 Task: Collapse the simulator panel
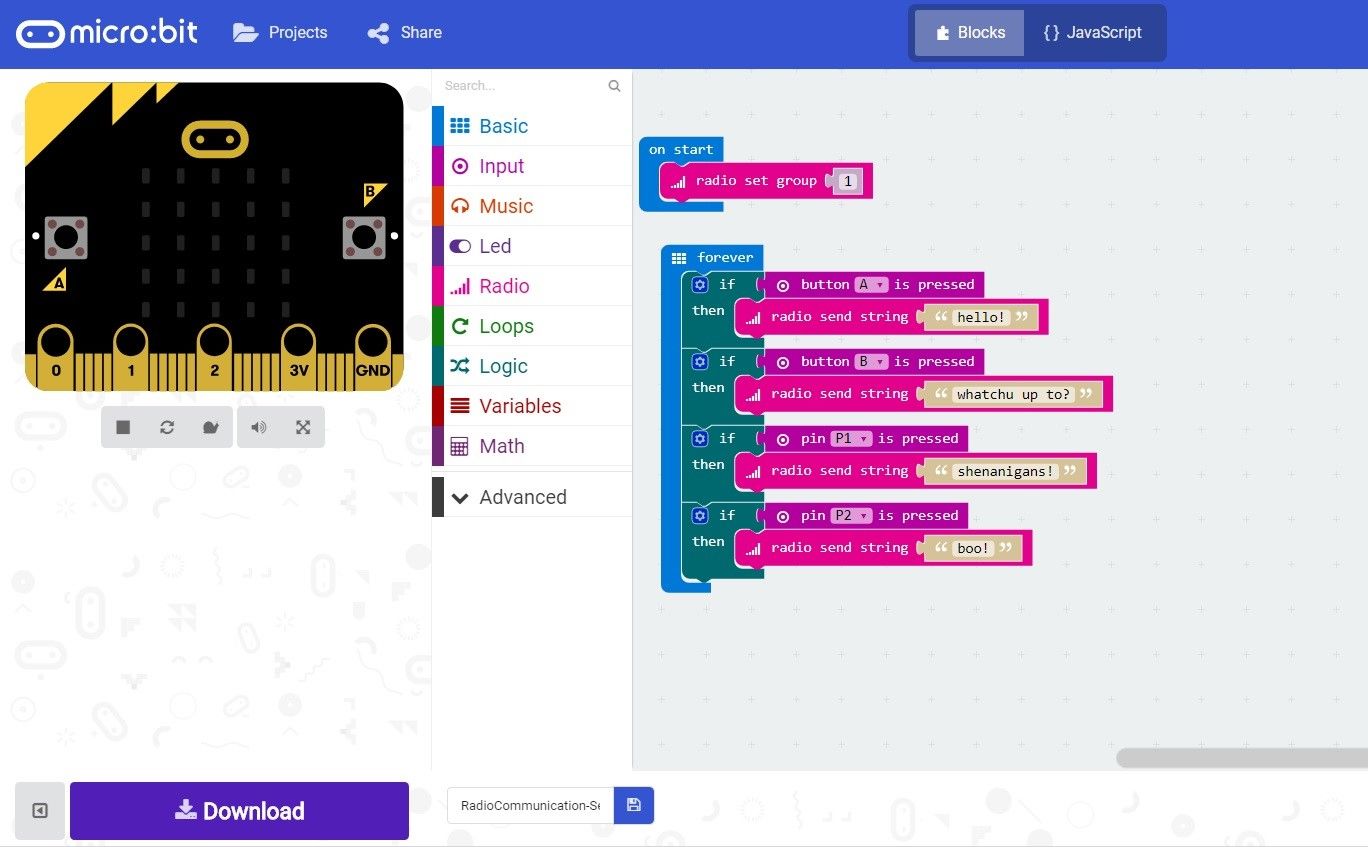click(39, 811)
